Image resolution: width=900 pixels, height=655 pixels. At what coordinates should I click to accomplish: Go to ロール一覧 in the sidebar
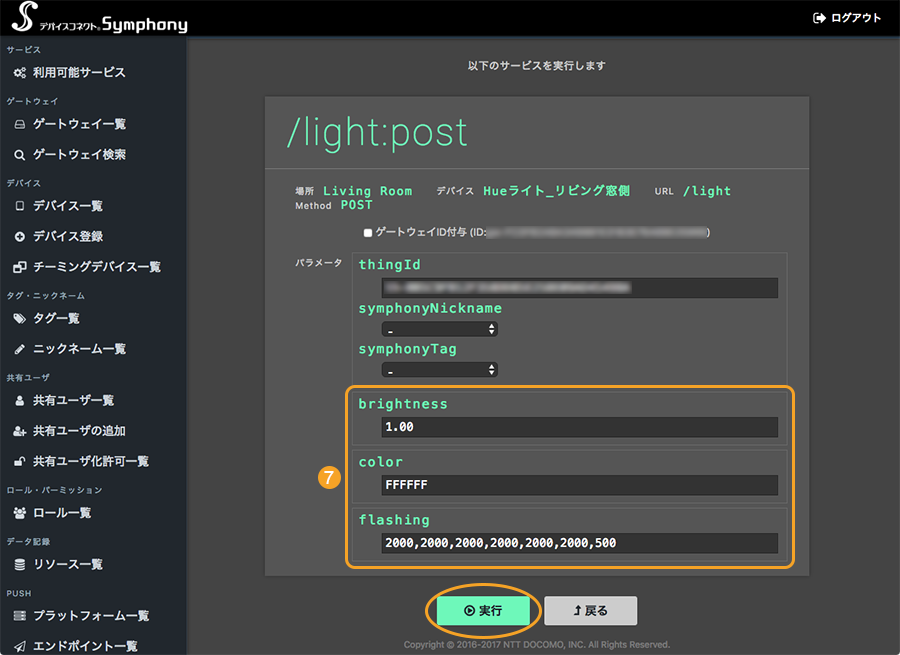click(62, 513)
